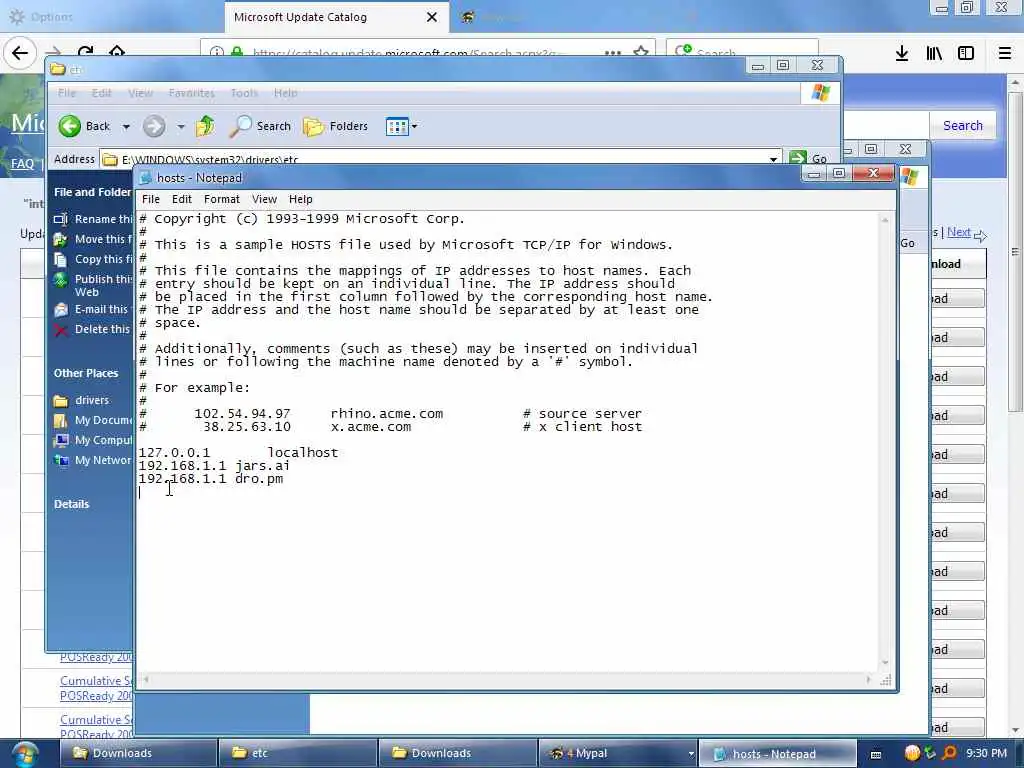Click E-mail this file task
The height and width of the screenshot is (768, 1024).
click(x=93, y=309)
